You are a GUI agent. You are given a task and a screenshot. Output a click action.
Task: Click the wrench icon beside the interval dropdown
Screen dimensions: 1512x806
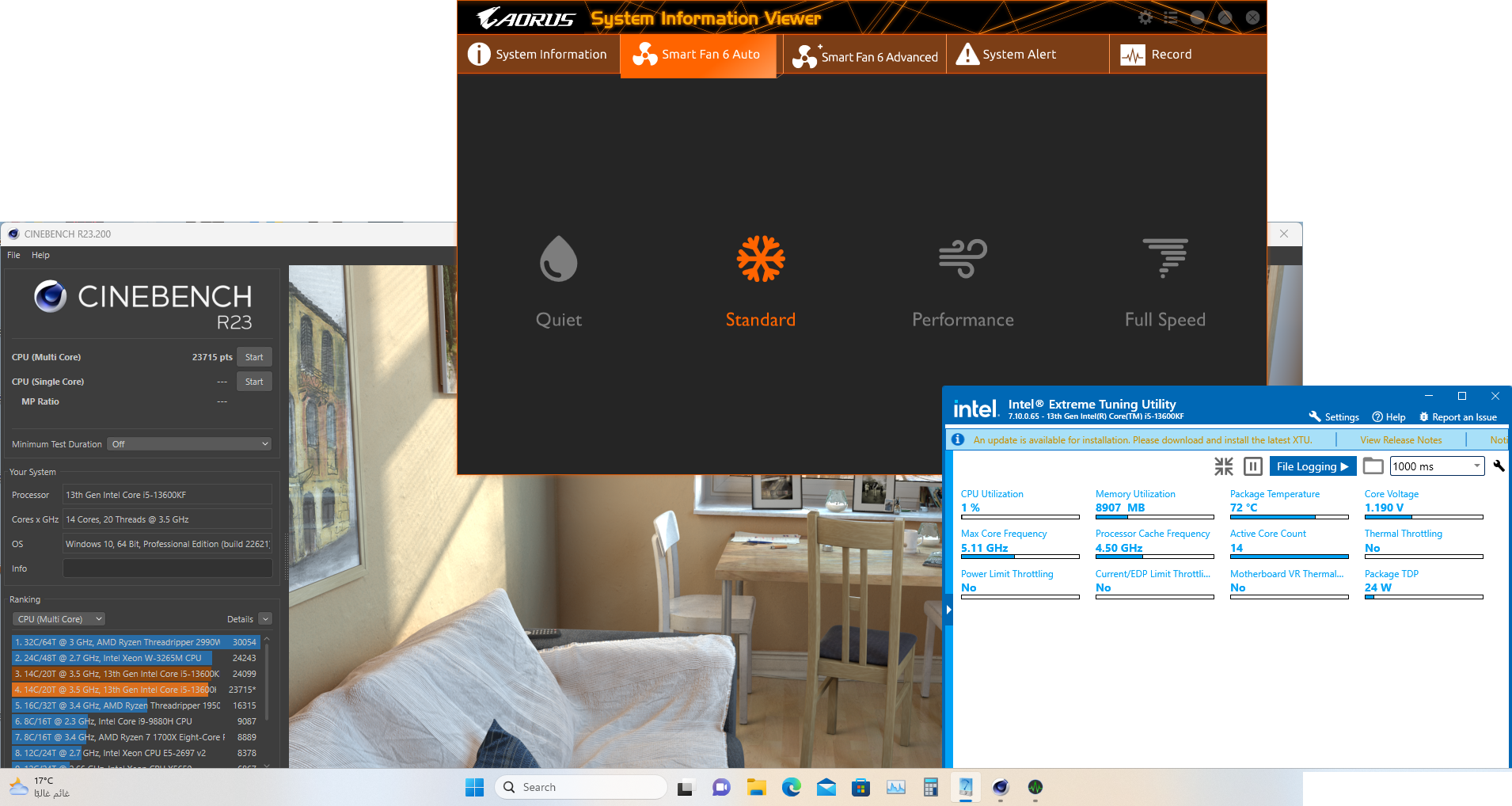click(1498, 466)
